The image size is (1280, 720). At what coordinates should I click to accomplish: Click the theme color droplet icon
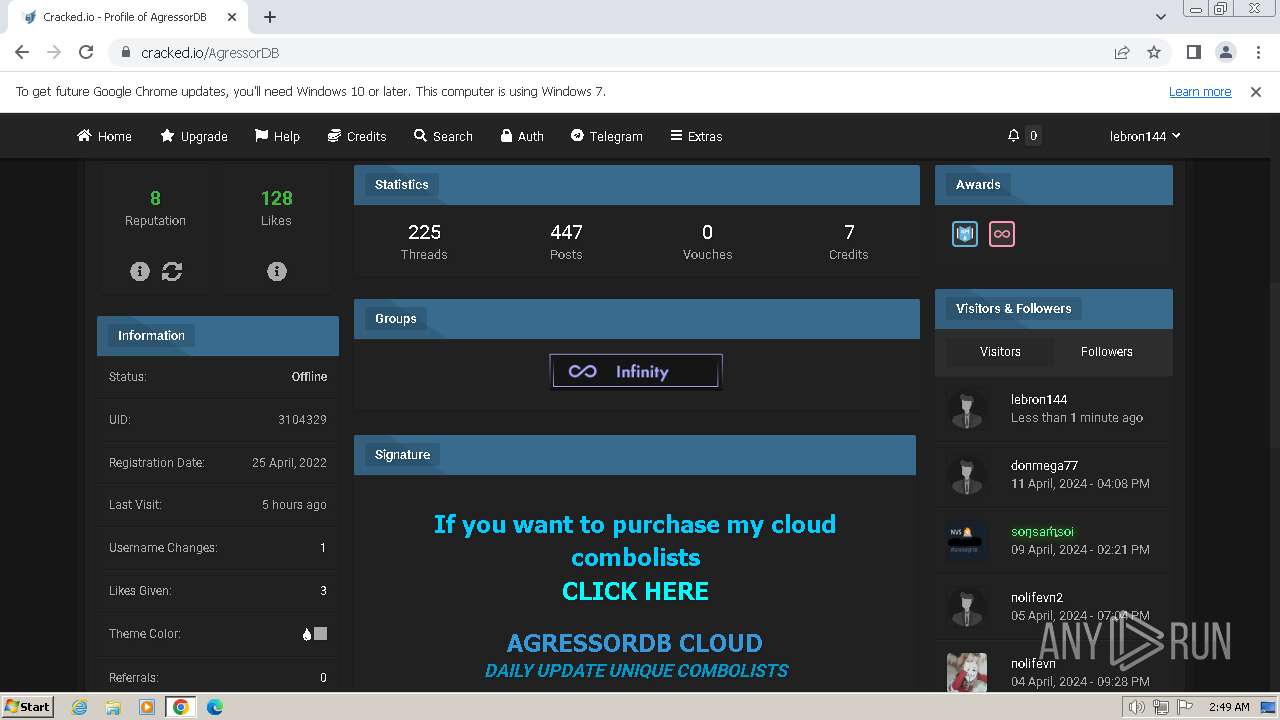pos(307,634)
